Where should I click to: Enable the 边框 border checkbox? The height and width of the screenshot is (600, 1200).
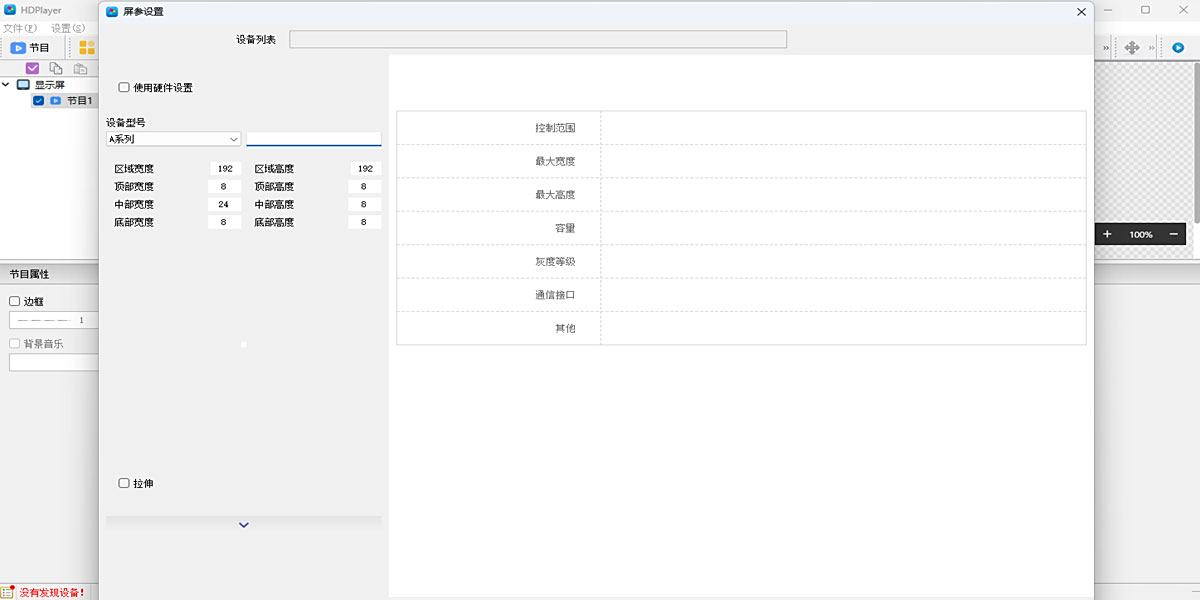click(15, 301)
